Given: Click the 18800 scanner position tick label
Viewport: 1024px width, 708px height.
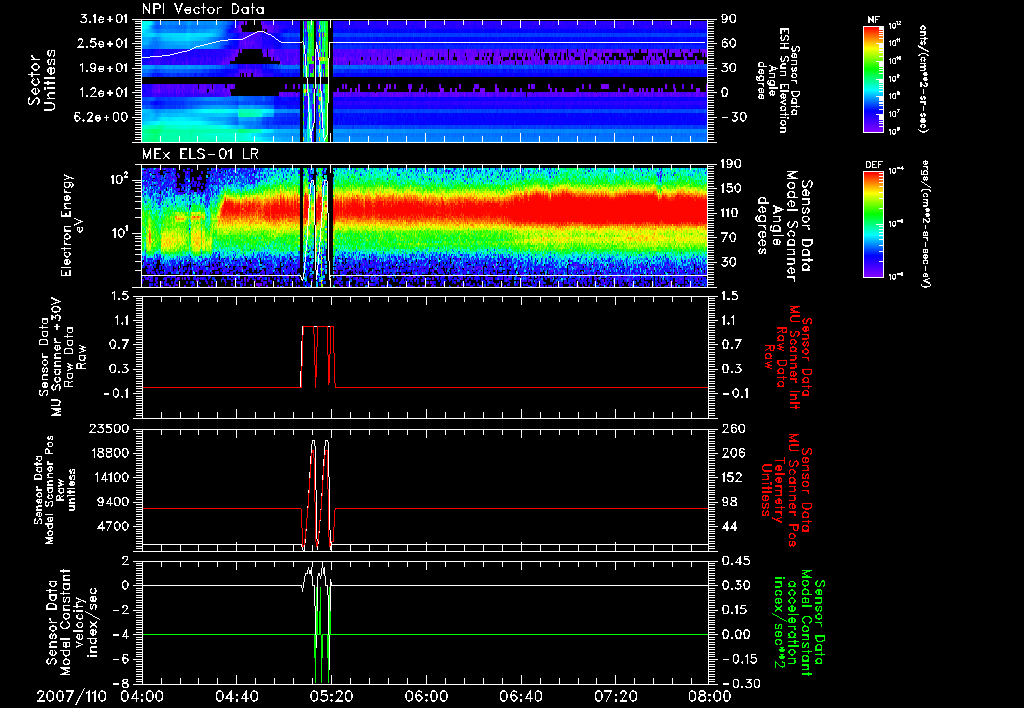Looking at the screenshot, I should pos(108,453).
